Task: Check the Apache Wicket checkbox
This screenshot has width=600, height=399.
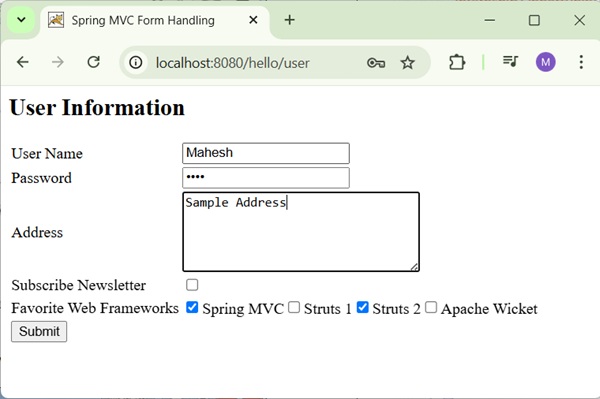Action: pyautogui.click(x=431, y=307)
